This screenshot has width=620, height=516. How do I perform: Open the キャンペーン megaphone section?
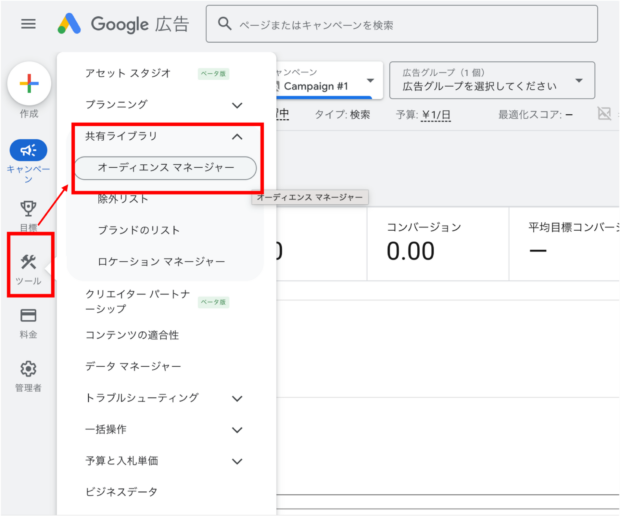28,150
